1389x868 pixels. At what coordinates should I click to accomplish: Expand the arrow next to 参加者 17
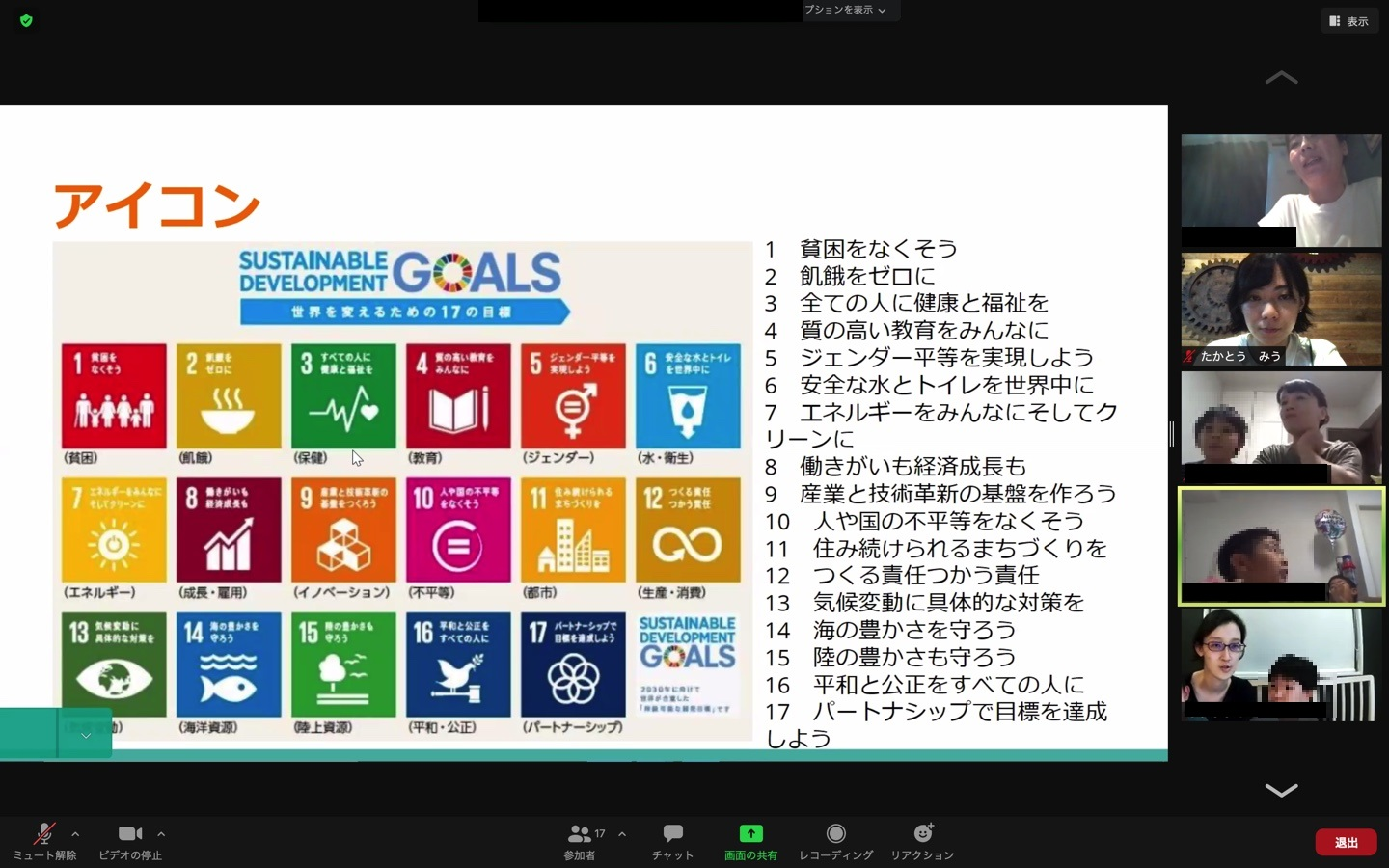coord(622,834)
